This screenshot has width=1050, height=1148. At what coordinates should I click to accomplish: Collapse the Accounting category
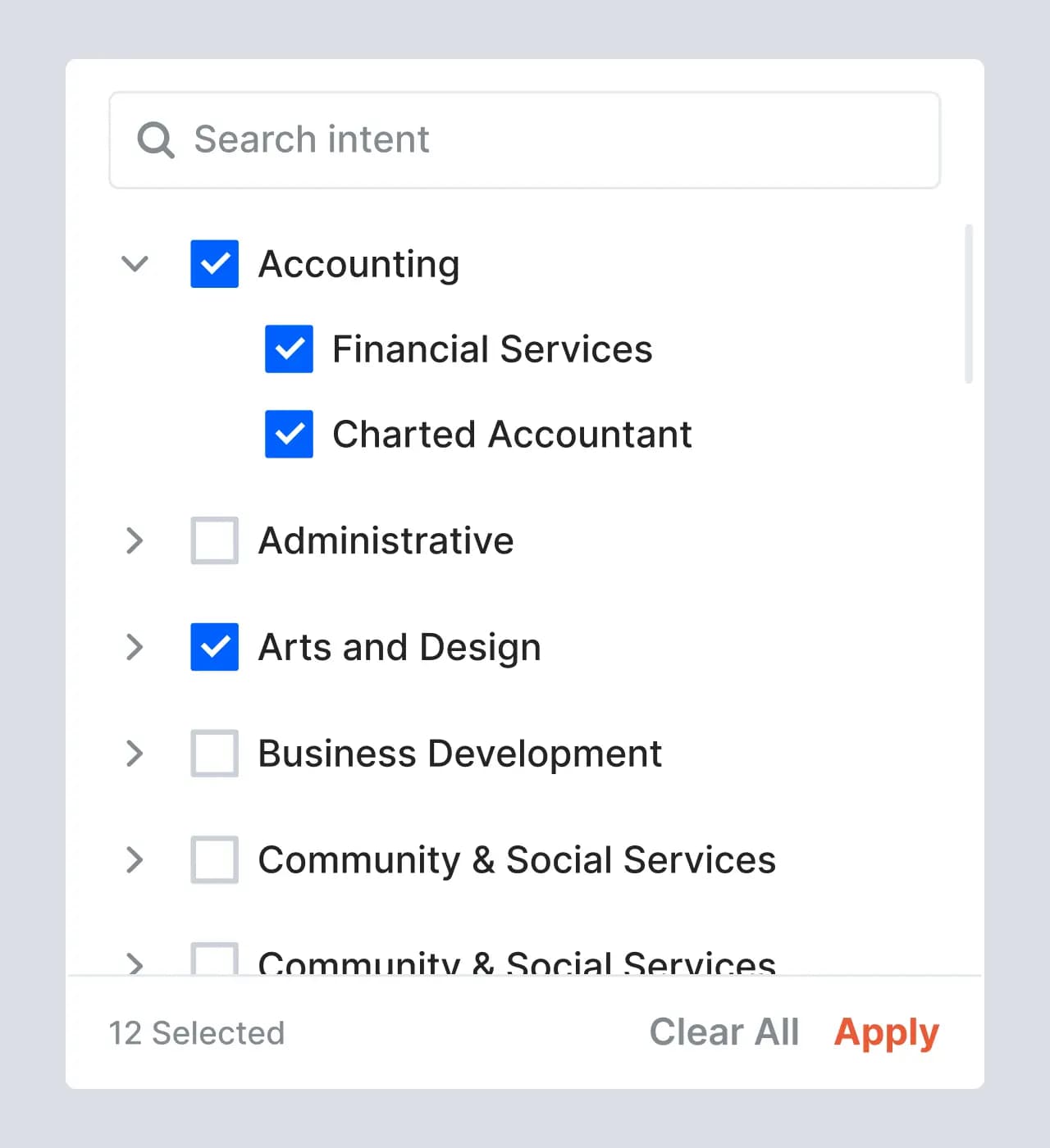pos(135,264)
